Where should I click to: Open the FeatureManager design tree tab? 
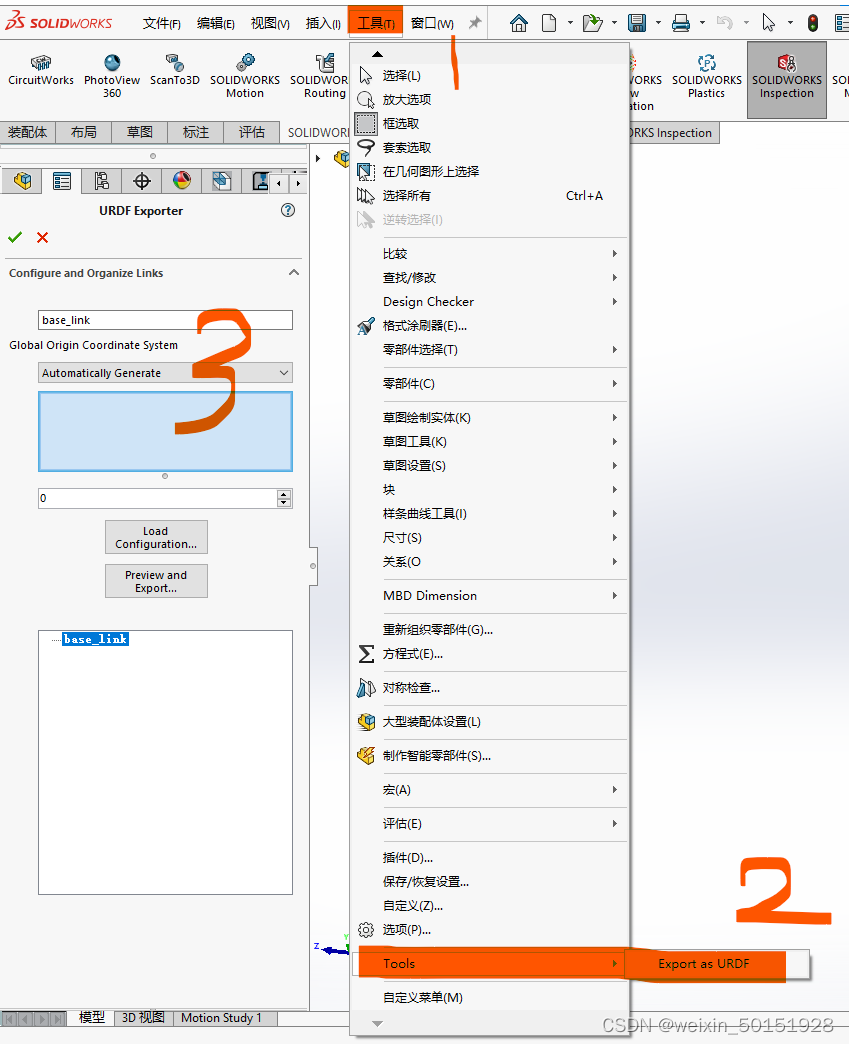23,180
